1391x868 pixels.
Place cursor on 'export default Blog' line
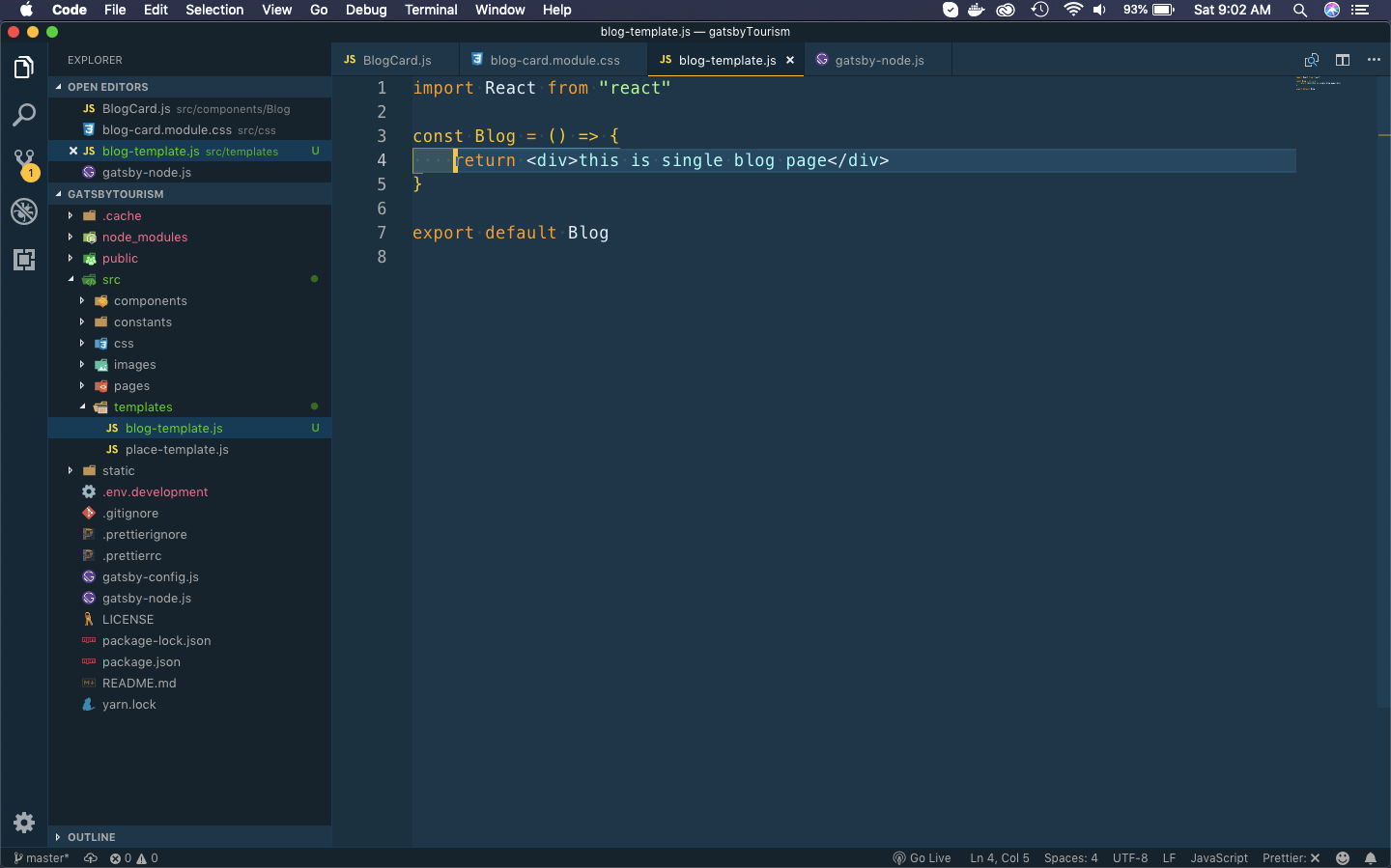[x=510, y=233]
